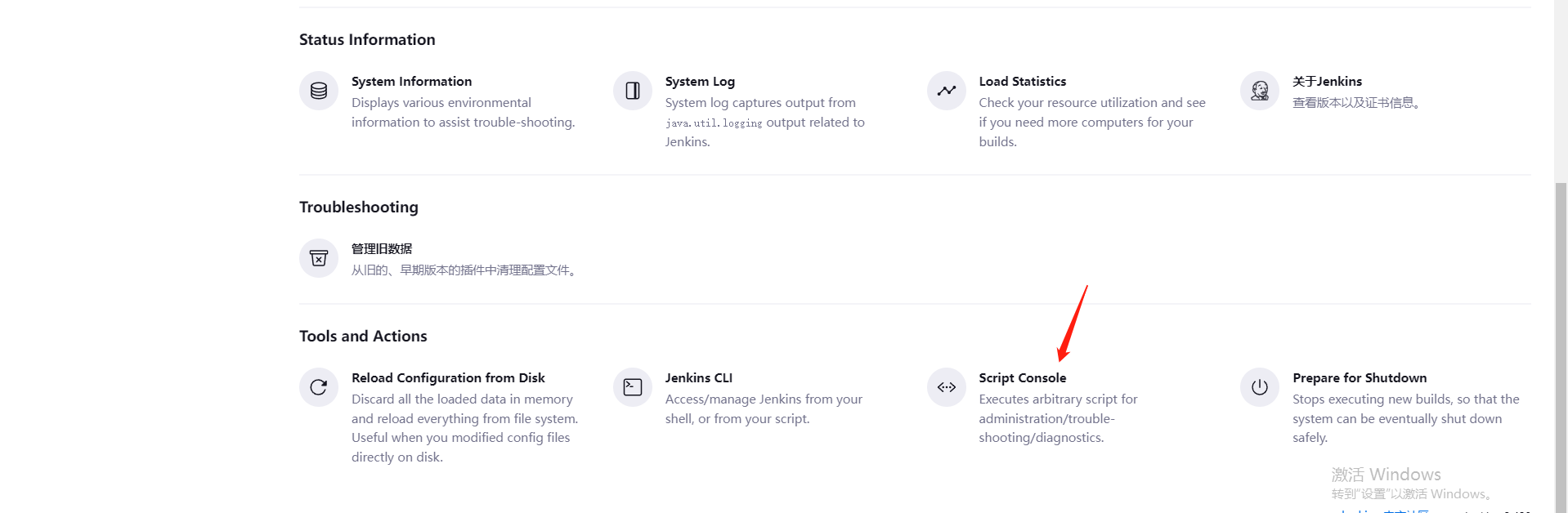This screenshot has width=1568, height=513.
Task: Click the System Information database icon
Action: [319, 91]
